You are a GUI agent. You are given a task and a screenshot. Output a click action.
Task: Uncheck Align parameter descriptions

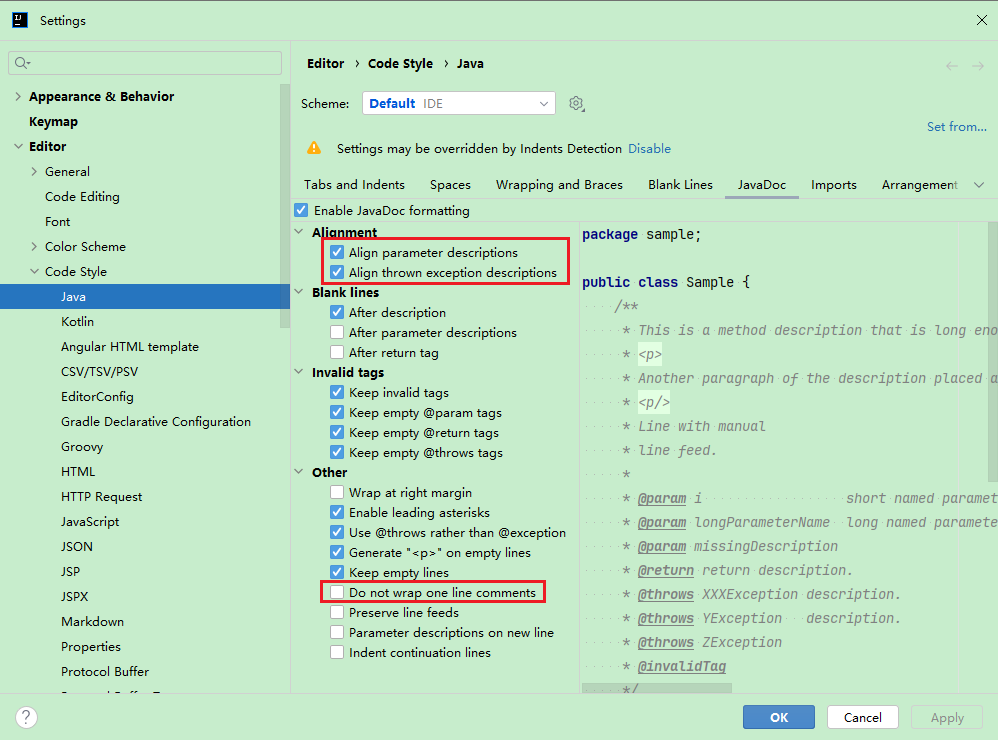click(x=337, y=253)
